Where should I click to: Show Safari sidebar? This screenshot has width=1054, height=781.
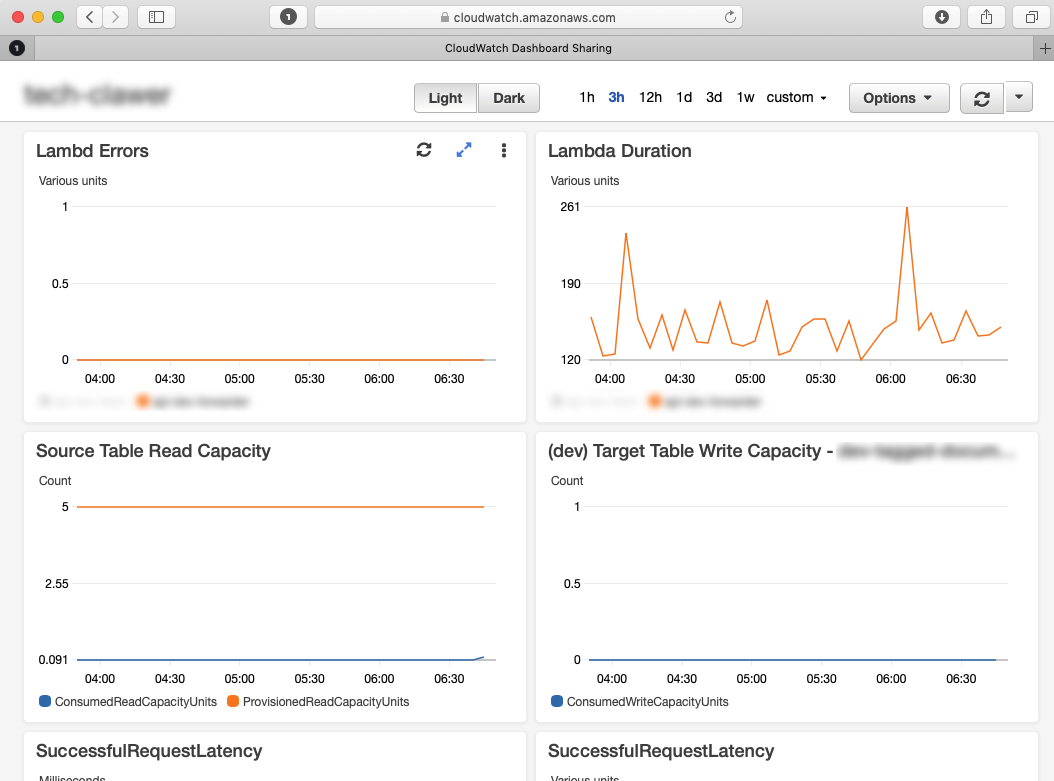(157, 17)
